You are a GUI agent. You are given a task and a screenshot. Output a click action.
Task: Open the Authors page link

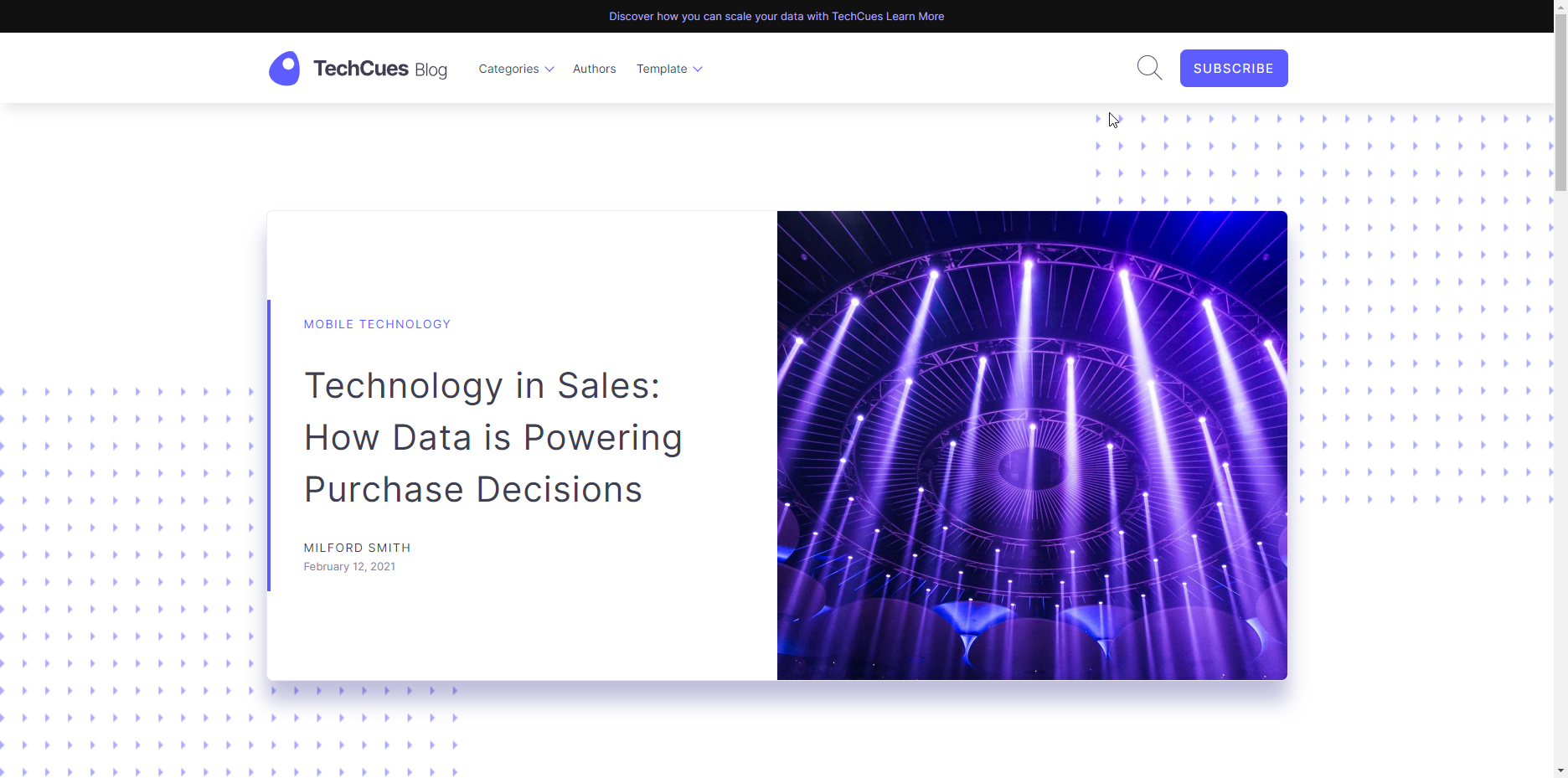click(x=594, y=69)
